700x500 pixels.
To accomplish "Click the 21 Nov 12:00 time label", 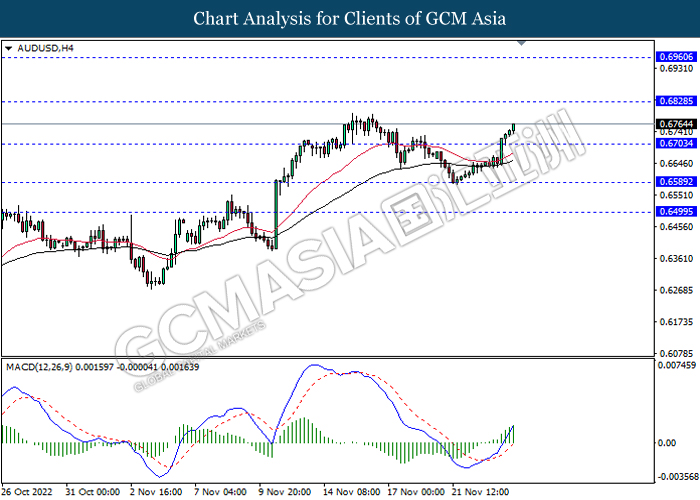I will pos(480,492).
